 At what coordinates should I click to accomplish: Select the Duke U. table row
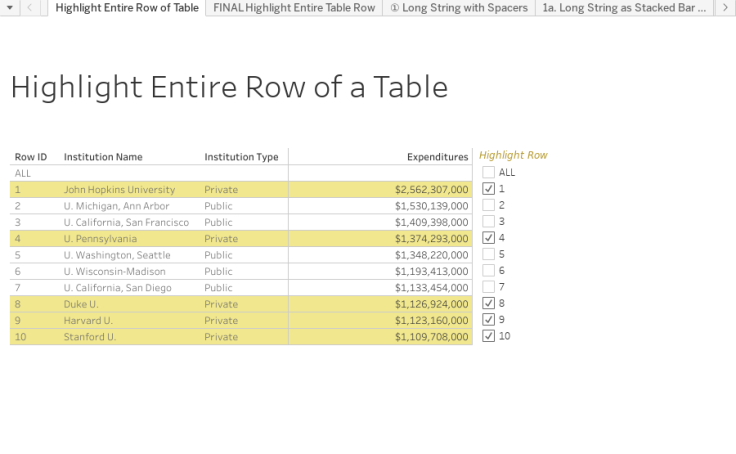tap(81, 304)
